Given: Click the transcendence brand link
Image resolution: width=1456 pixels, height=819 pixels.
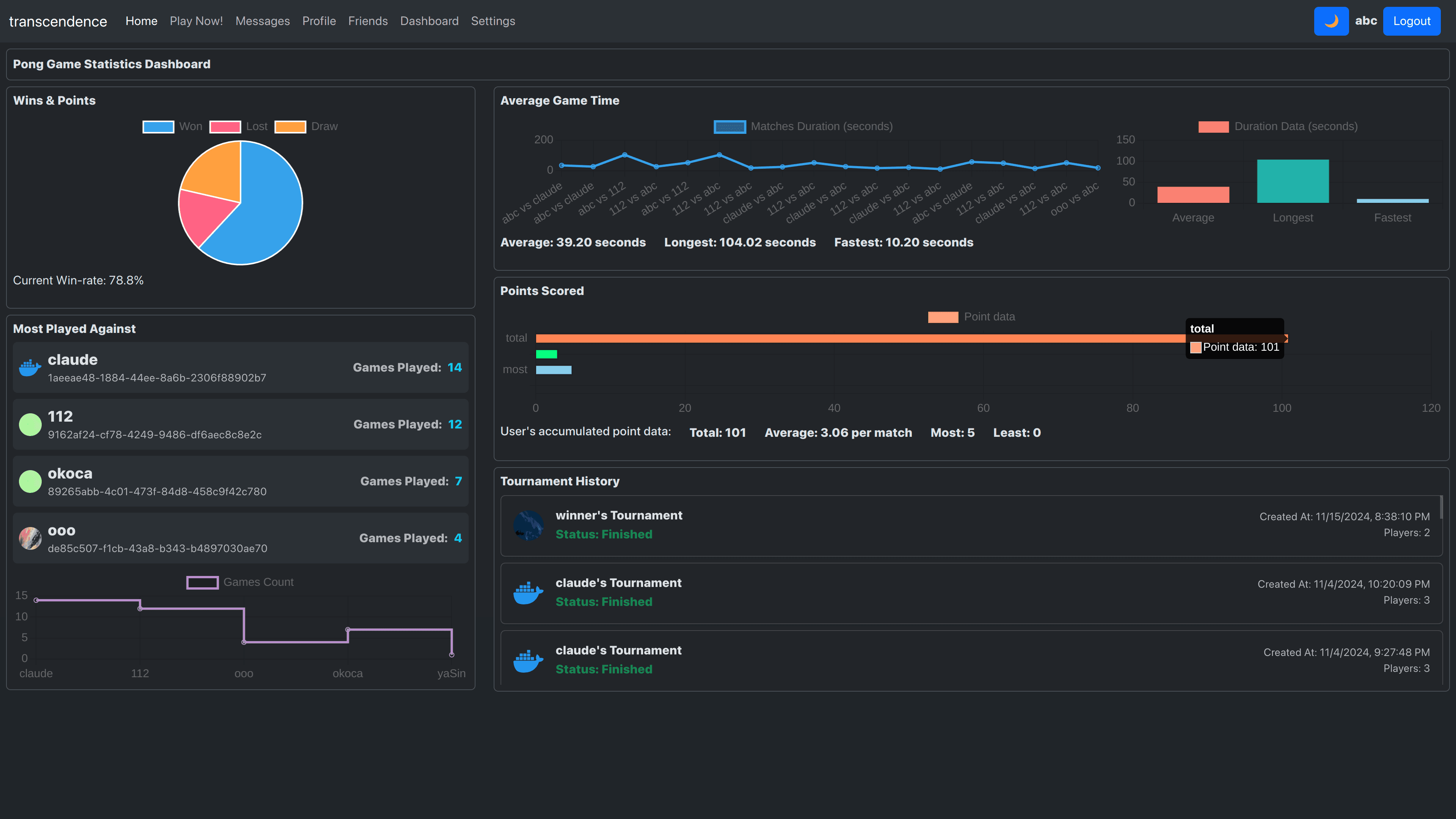Looking at the screenshot, I should 58,22.
